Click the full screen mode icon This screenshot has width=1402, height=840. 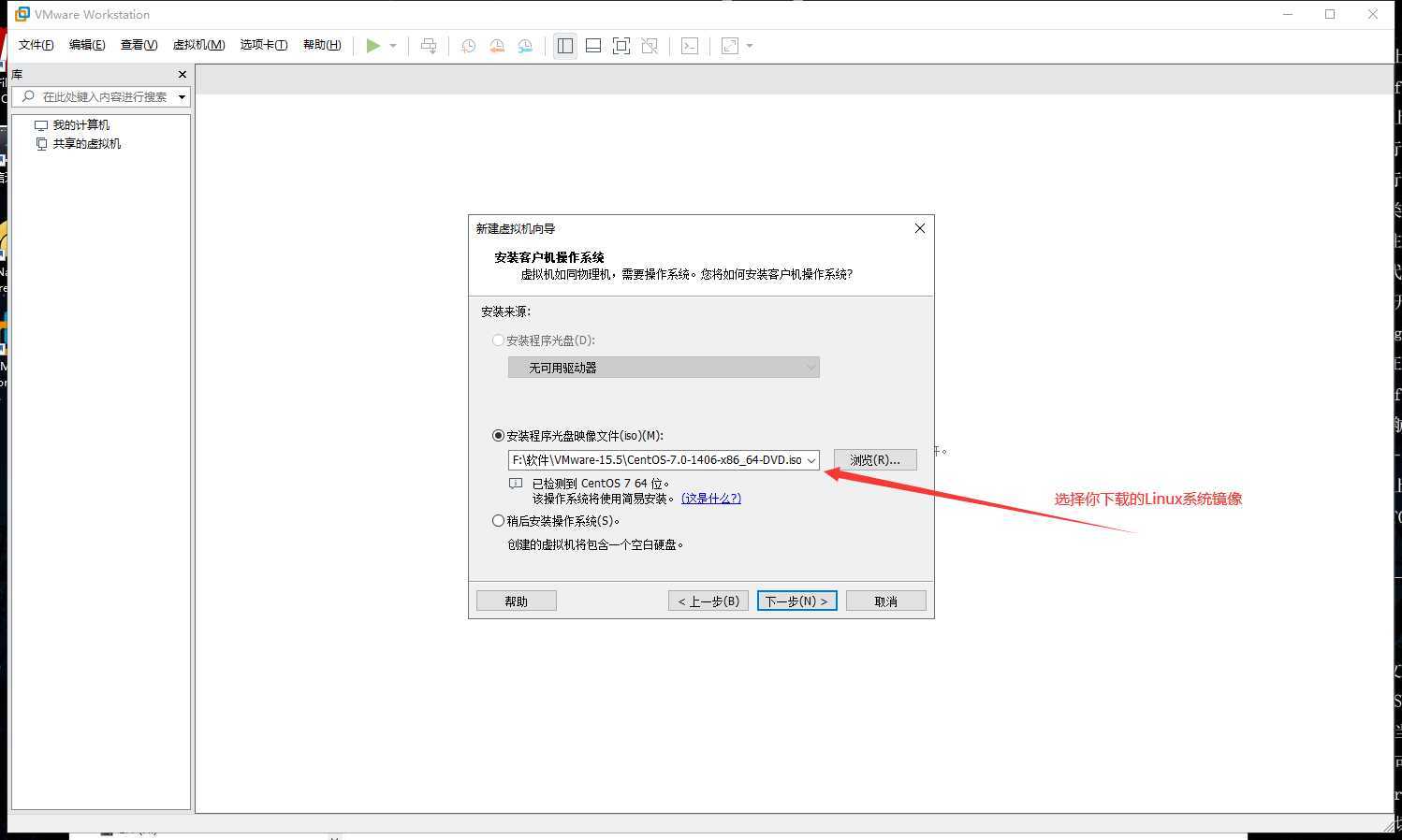621,46
